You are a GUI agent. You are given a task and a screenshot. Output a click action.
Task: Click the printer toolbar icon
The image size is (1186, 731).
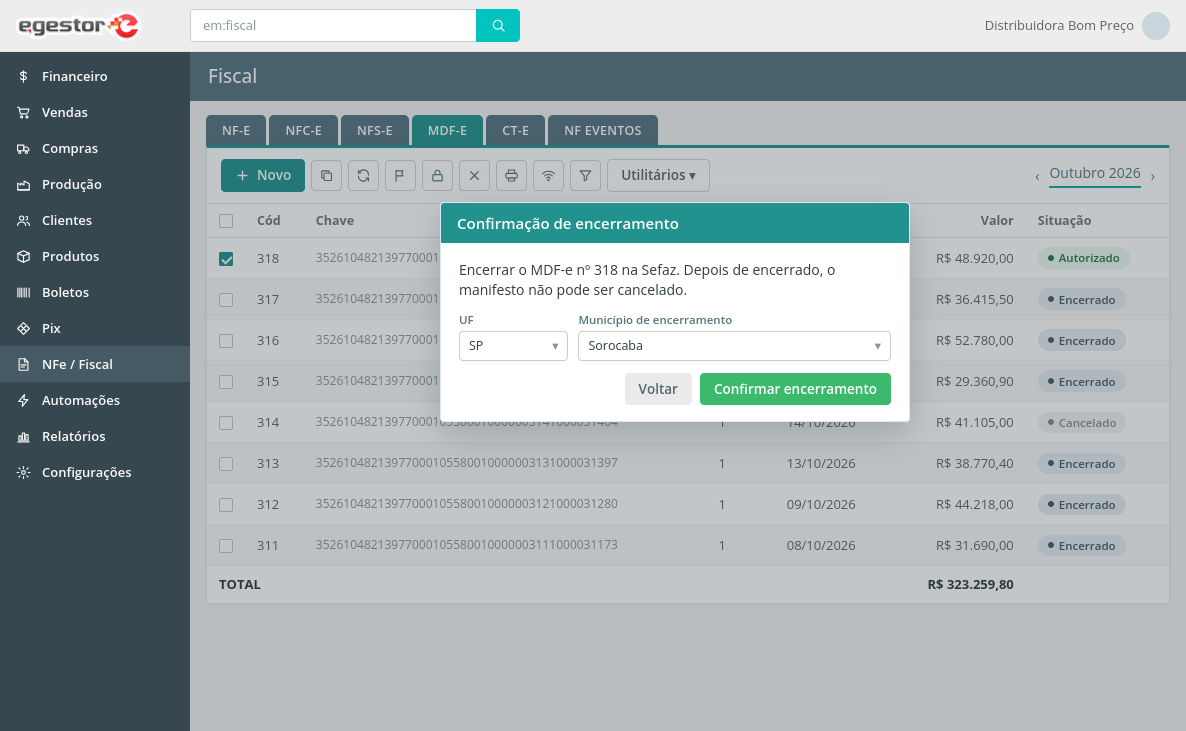pyautogui.click(x=511, y=176)
